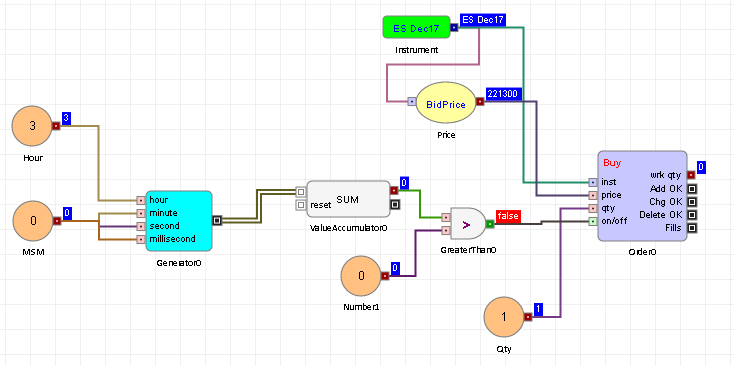This screenshot has width=734, height=366.
Task: Click the Instrument block output port
Action: pos(454,27)
